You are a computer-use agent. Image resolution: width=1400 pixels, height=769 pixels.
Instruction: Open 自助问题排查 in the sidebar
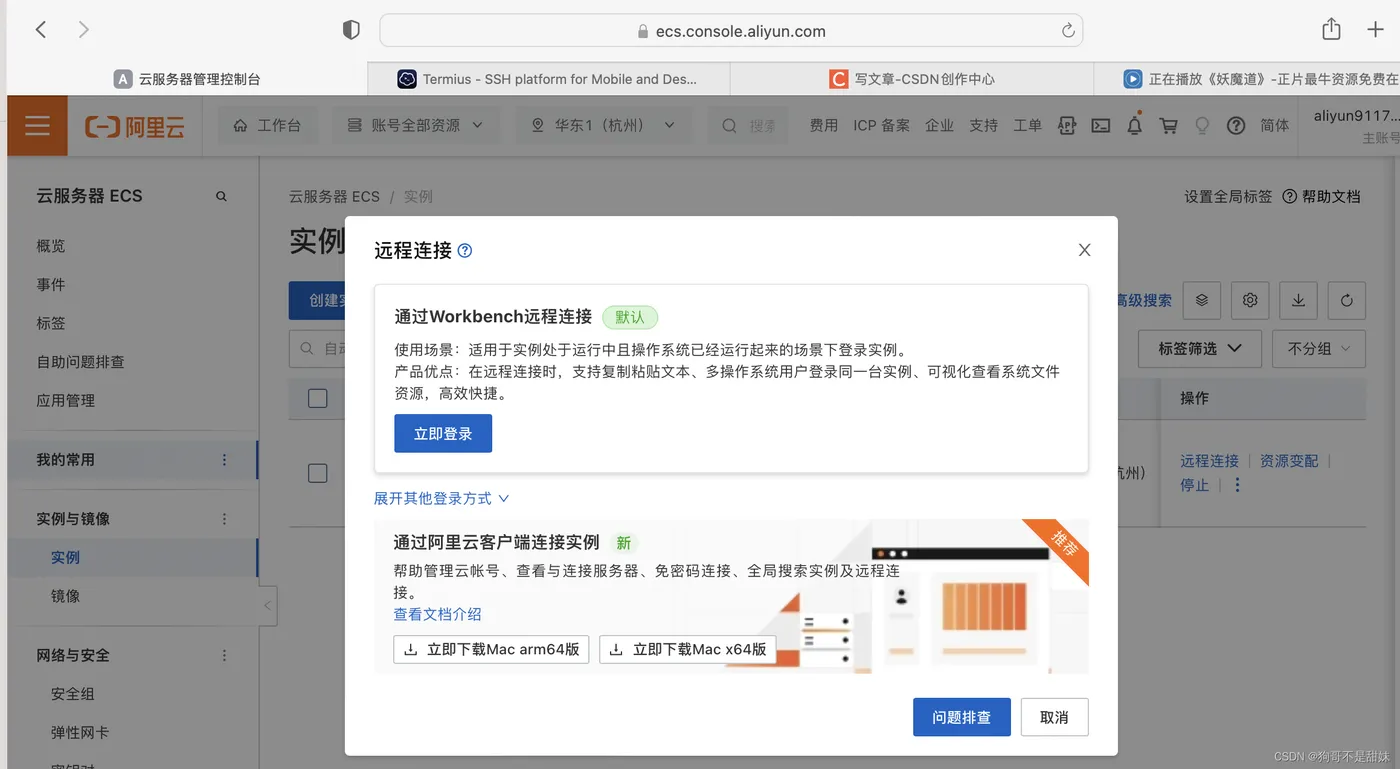(x=80, y=362)
